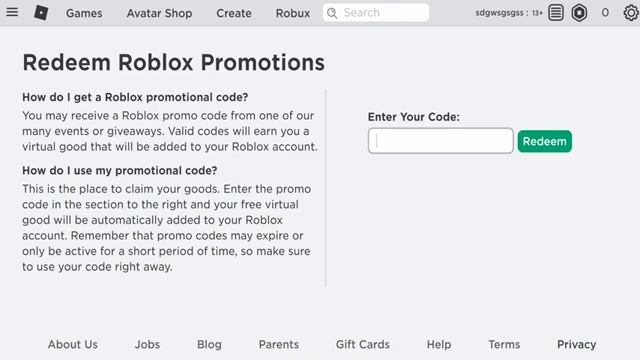
Task: Open the Privacy footer link
Action: (577, 344)
